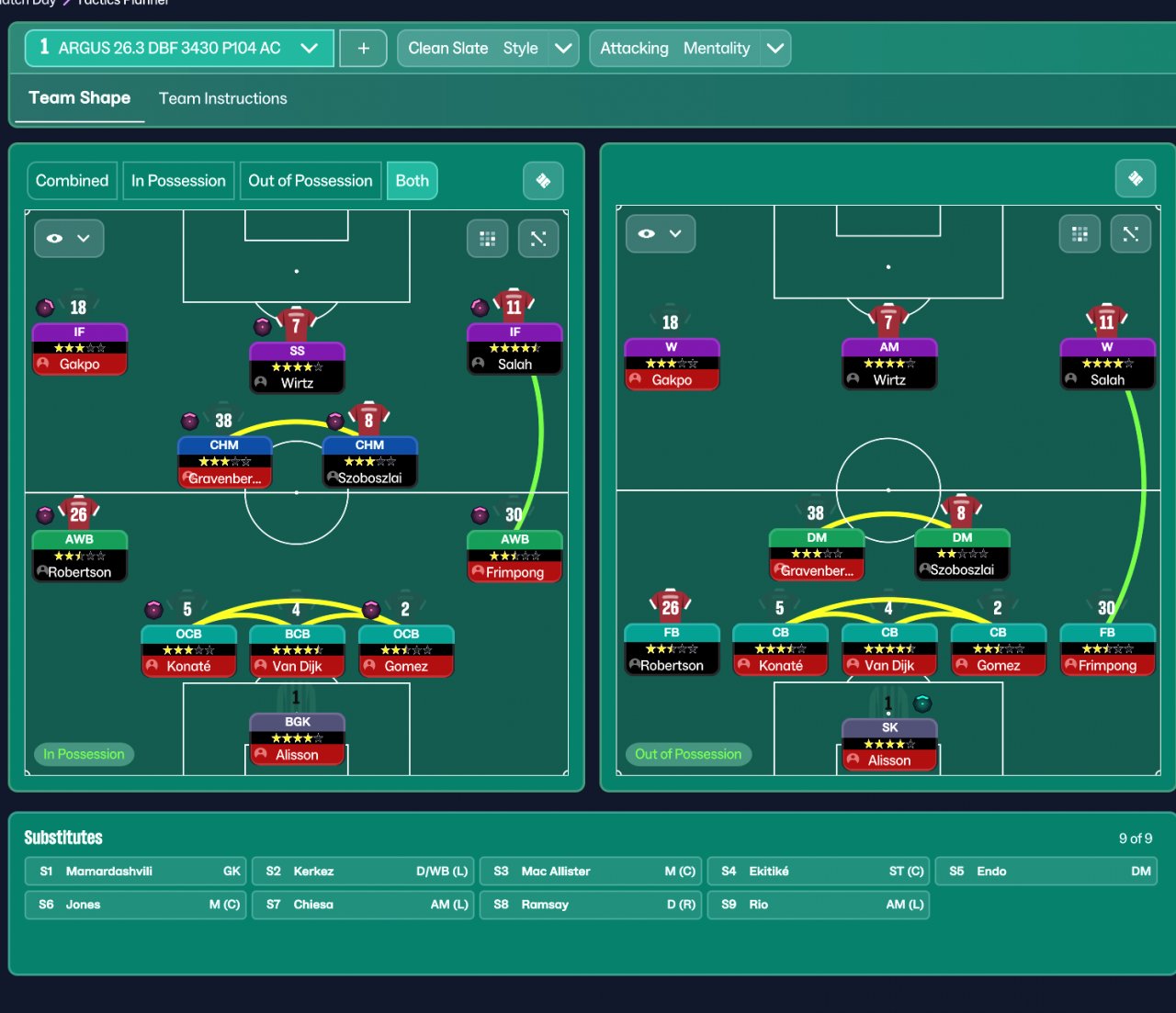The height and width of the screenshot is (1013, 1176).
Task: Open the eye dropdown on the Out of Possession pitch
Action: pos(661,234)
